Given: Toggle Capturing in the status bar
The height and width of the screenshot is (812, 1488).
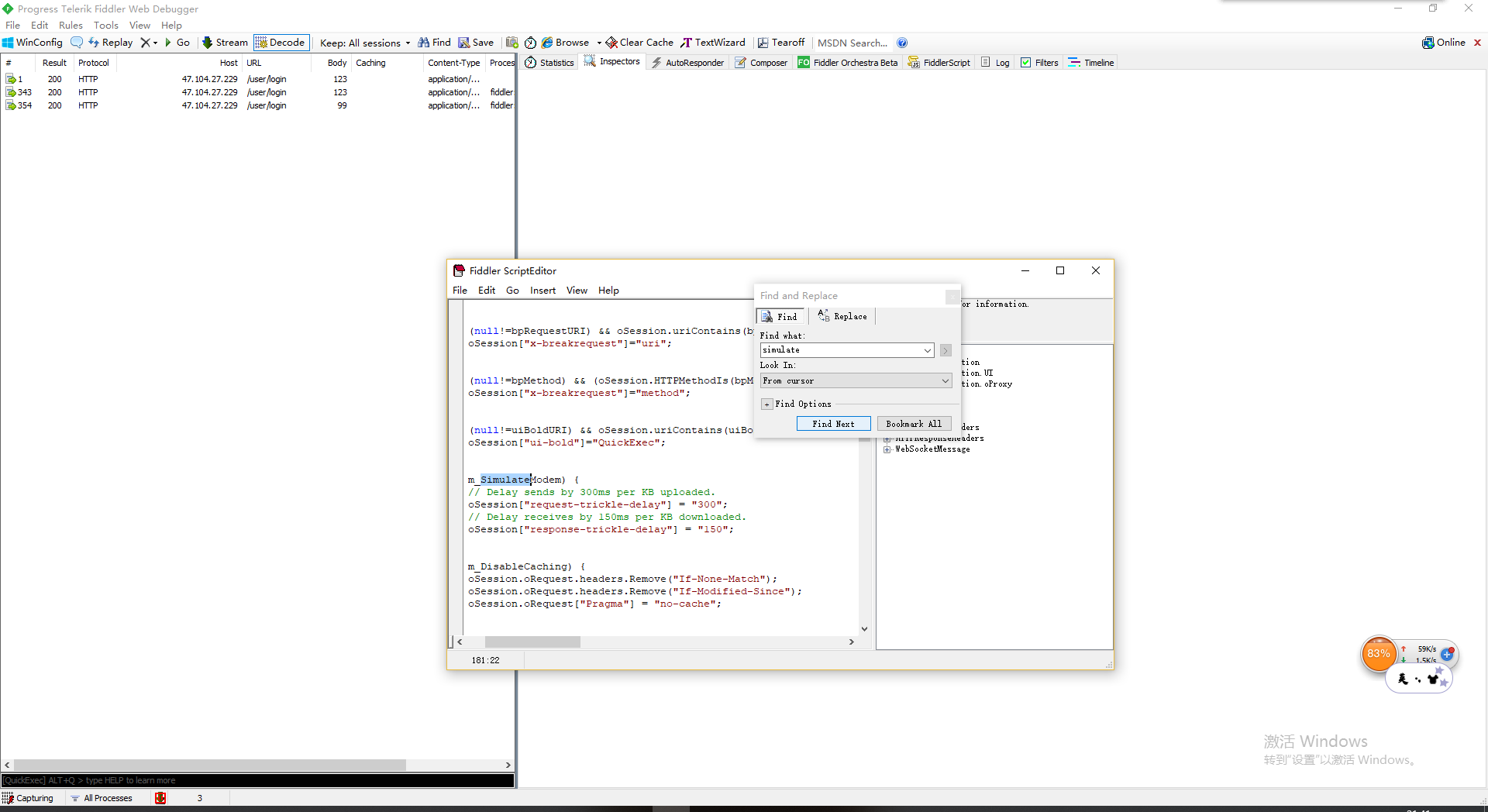Looking at the screenshot, I should coord(29,798).
